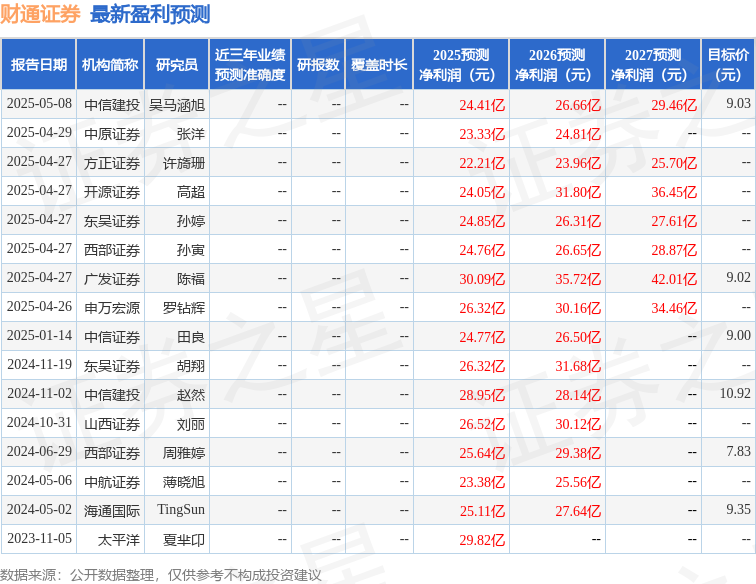756x584 pixels.
Task: Select institution 中信证券
Action: pyautogui.click(x=112, y=337)
